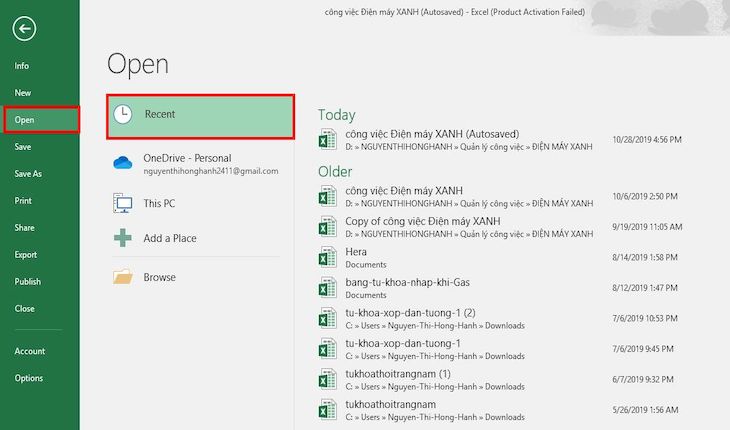Viewport: 730px width, 430px height.
Task: Click Excel icon of 5/26/2019 tukhoathoitrangnam file
Action: coord(327,410)
